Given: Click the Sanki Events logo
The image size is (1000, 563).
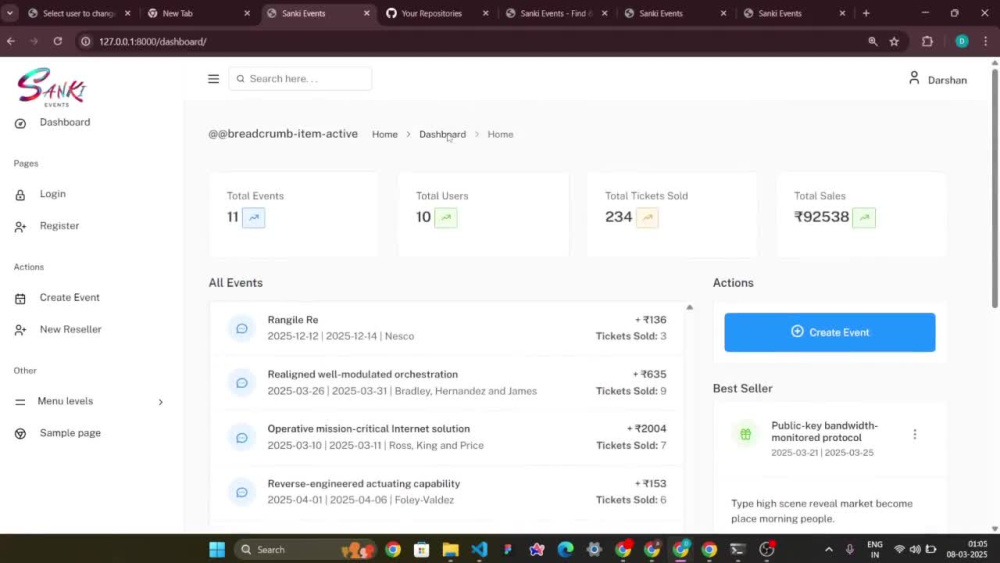Looking at the screenshot, I should (52, 87).
